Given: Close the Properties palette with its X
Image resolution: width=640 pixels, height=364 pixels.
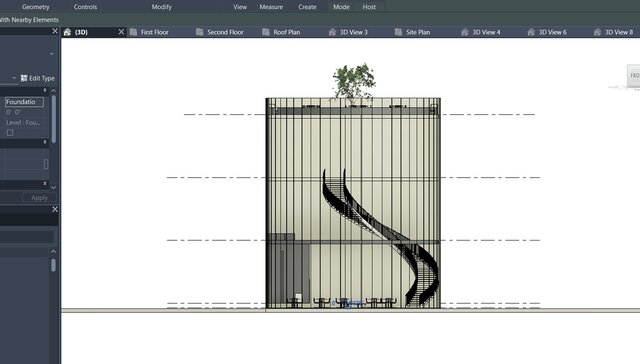Looking at the screenshot, I should click(55, 31).
